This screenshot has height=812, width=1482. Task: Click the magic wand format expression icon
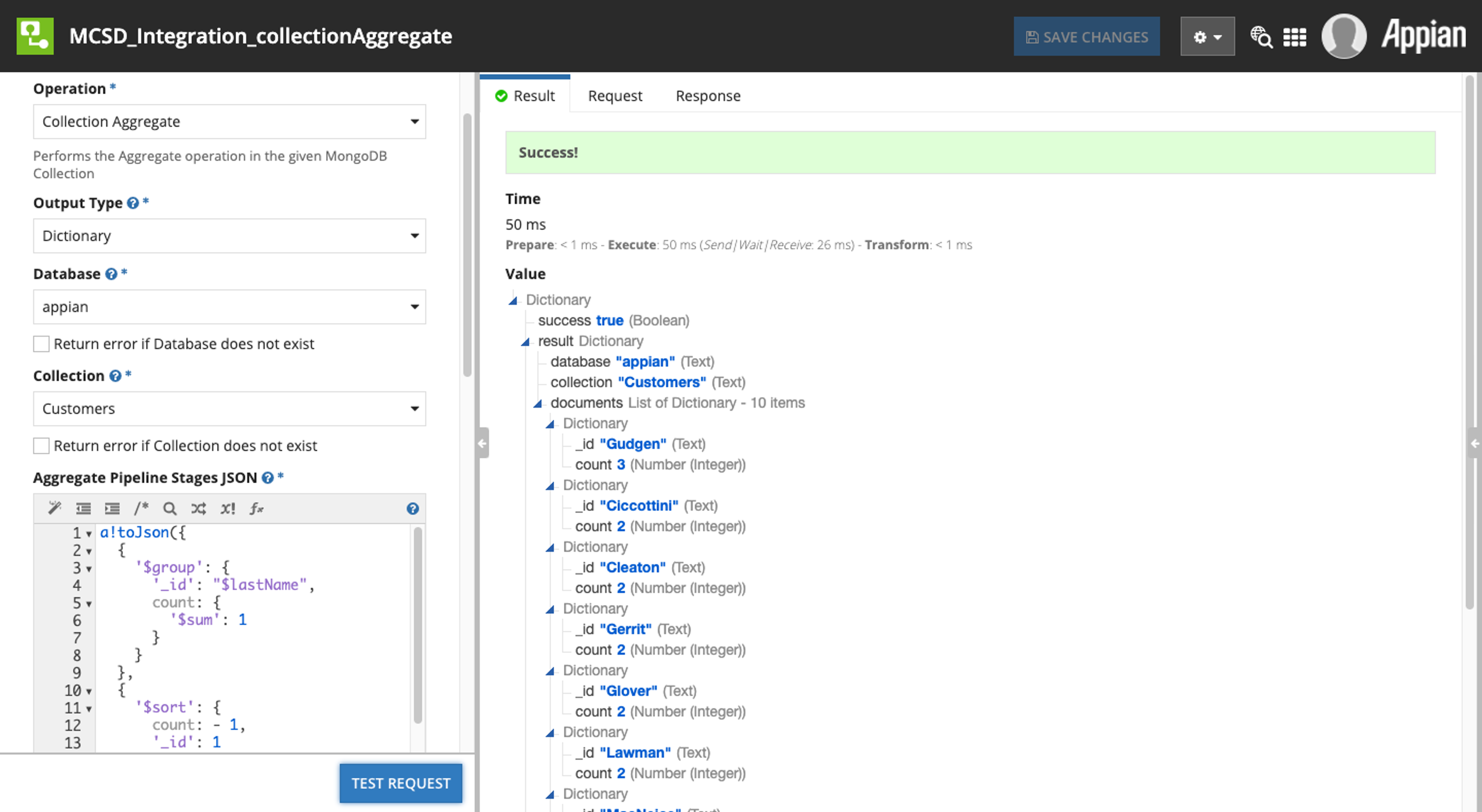coord(54,508)
